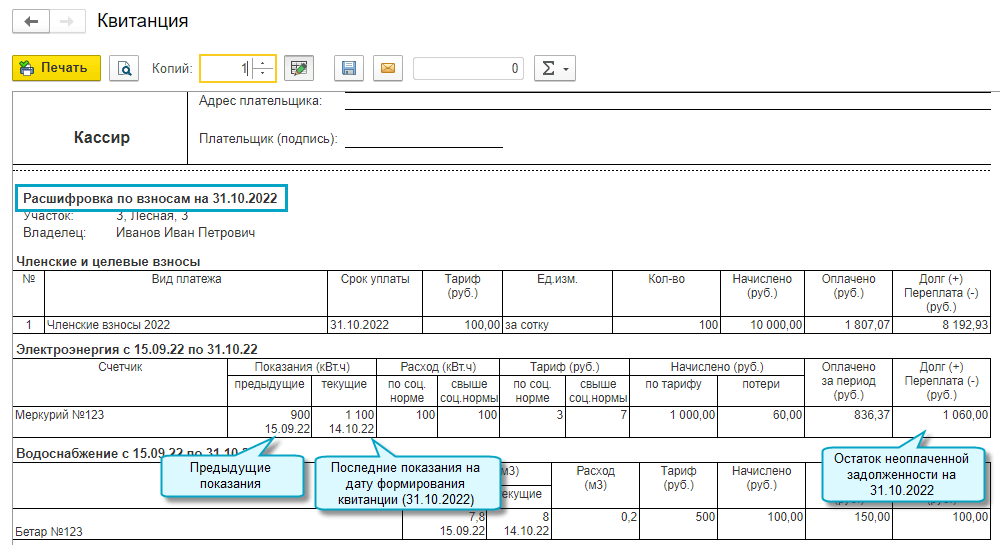Open print preview with magnifier icon

point(125,68)
